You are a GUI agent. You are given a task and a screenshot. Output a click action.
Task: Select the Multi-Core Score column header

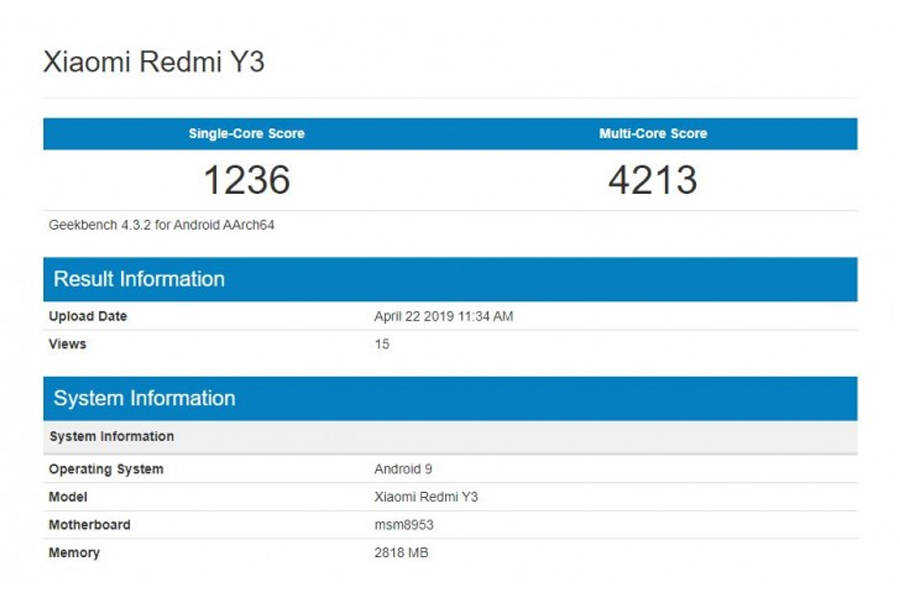(x=653, y=133)
